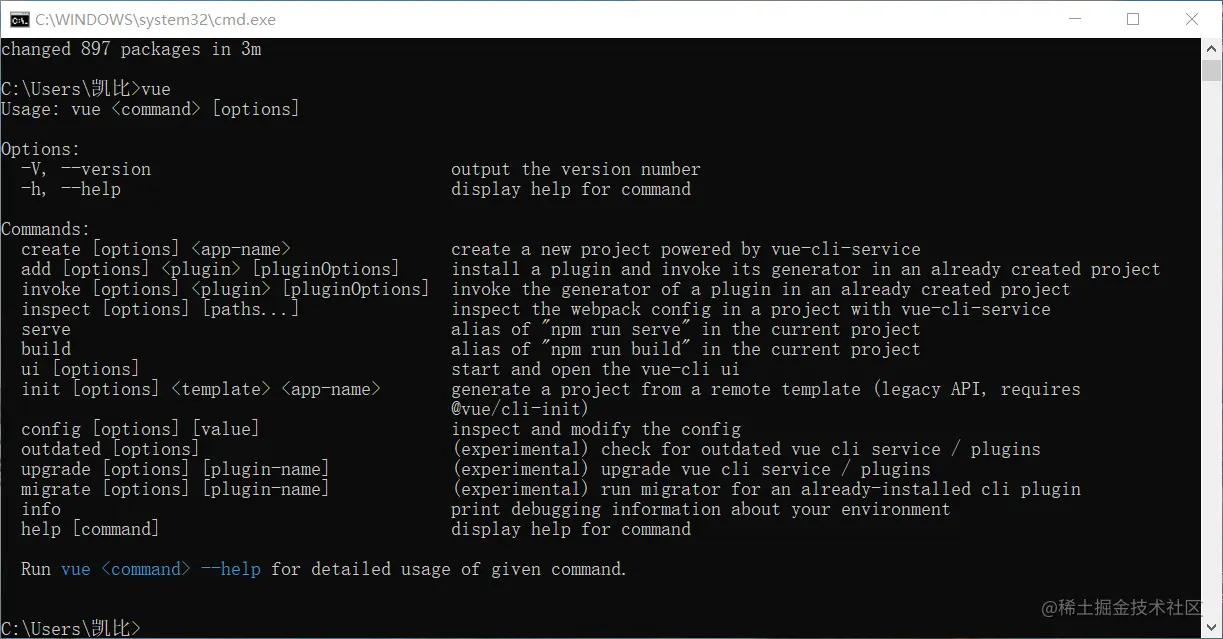Click the scrollbar up arrow

1212,48
